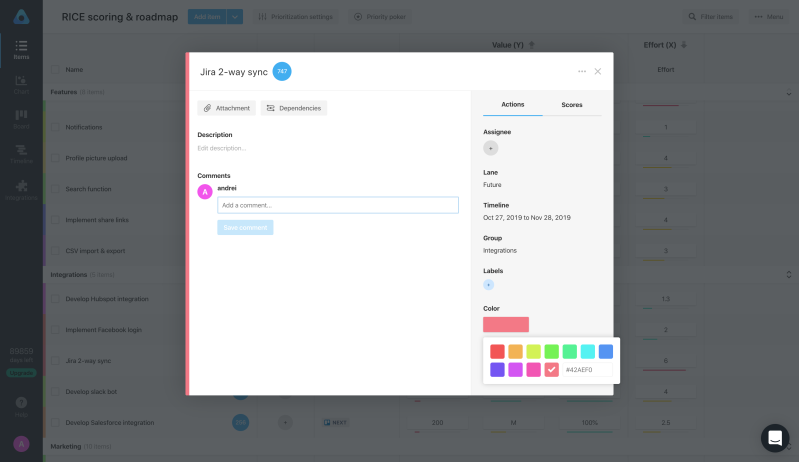Check the Profile picture upload checkbox
The height and width of the screenshot is (462, 799).
(x=55, y=158)
